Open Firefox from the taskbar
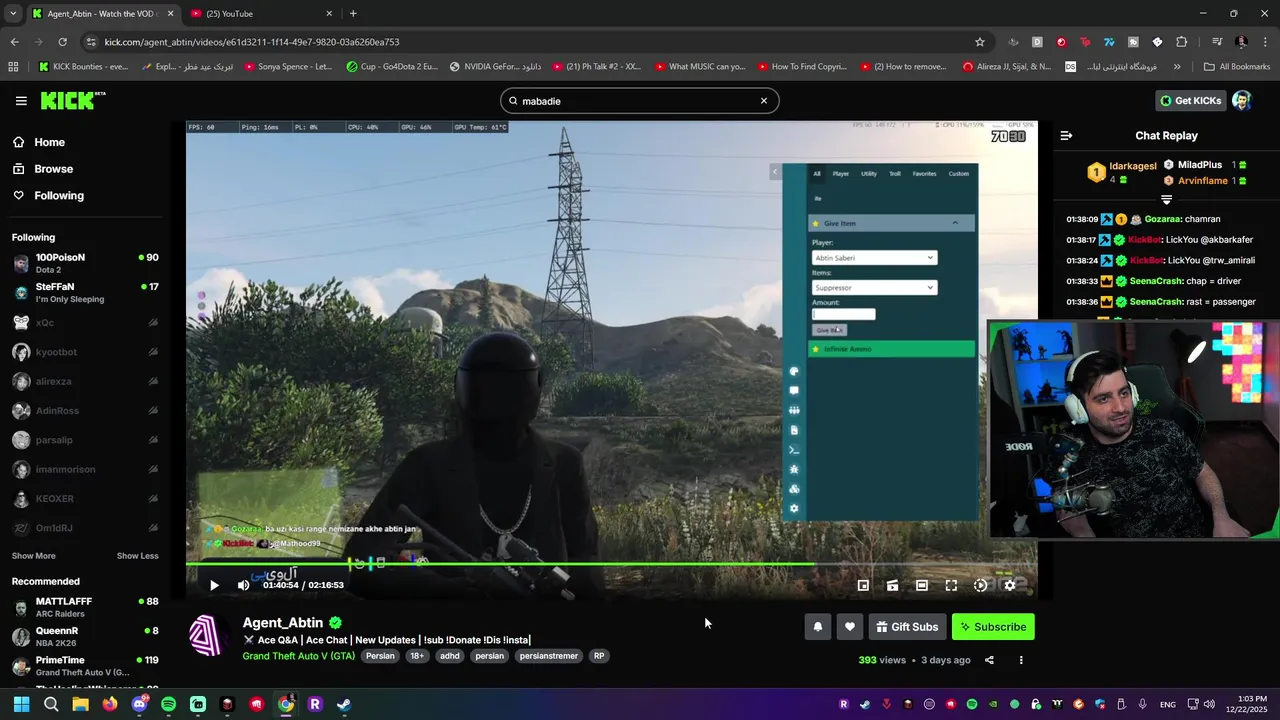The image size is (1280, 720). [x=110, y=704]
